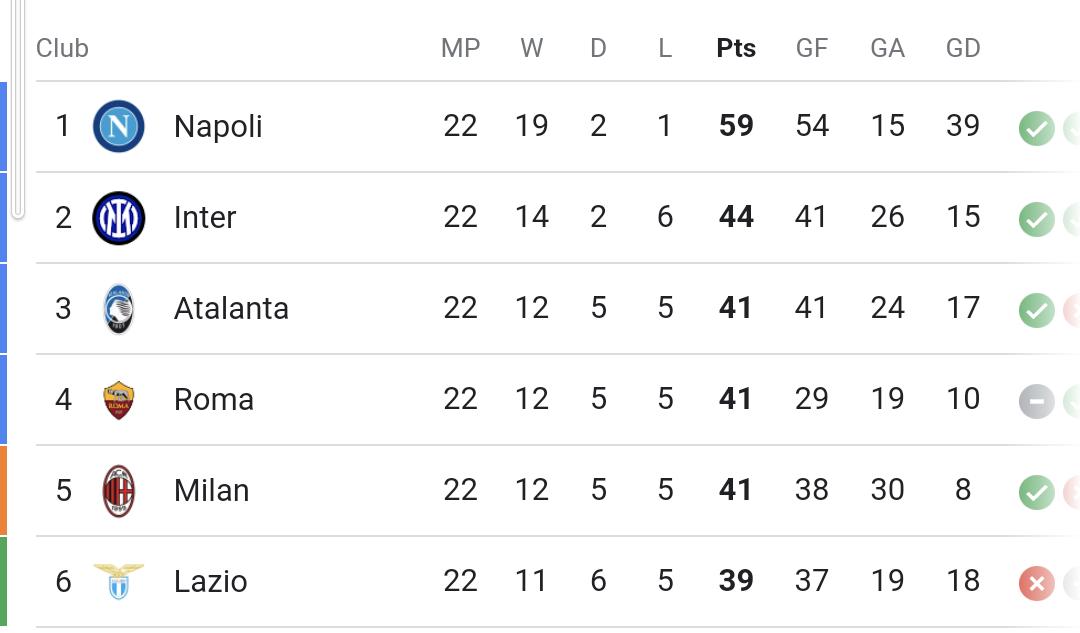Image resolution: width=1080 pixels, height=633 pixels.
Task: Click the Atalanta club crest icon
Action: tap(119, 309)
